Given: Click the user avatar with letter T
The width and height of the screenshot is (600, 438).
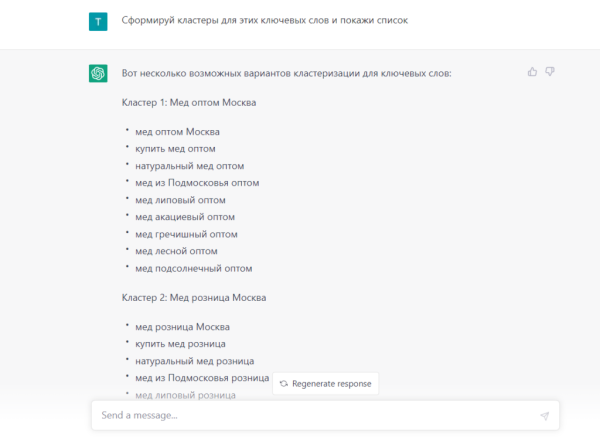Looking at the screenshot, I should (98, 21).
